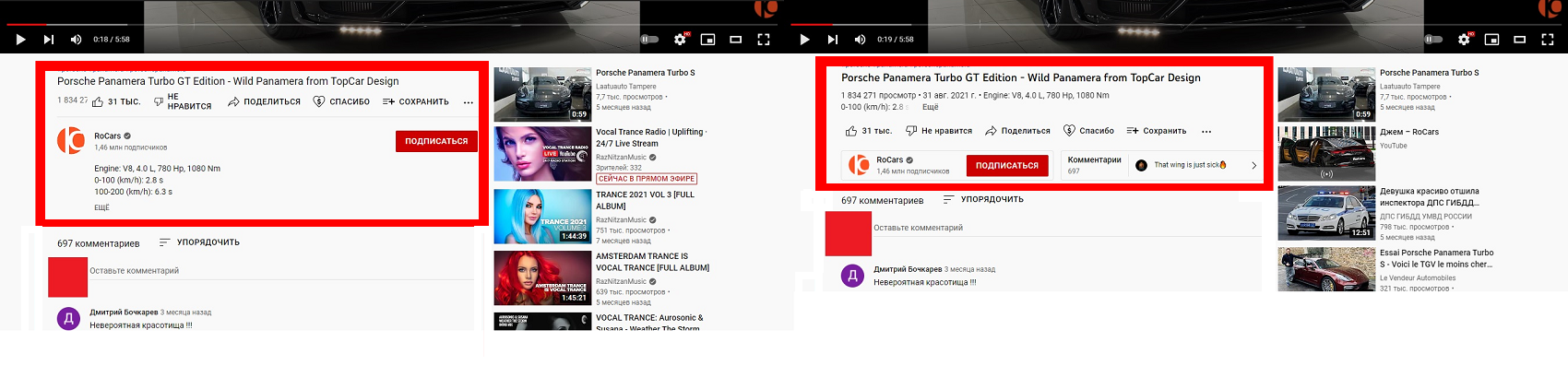The height and width of the screenshot is (389, 1568).
Task: Open 'AMSTERDAM TRANCE IS VOCAL TRANCE' title
Action: click(x=652, y=262)
